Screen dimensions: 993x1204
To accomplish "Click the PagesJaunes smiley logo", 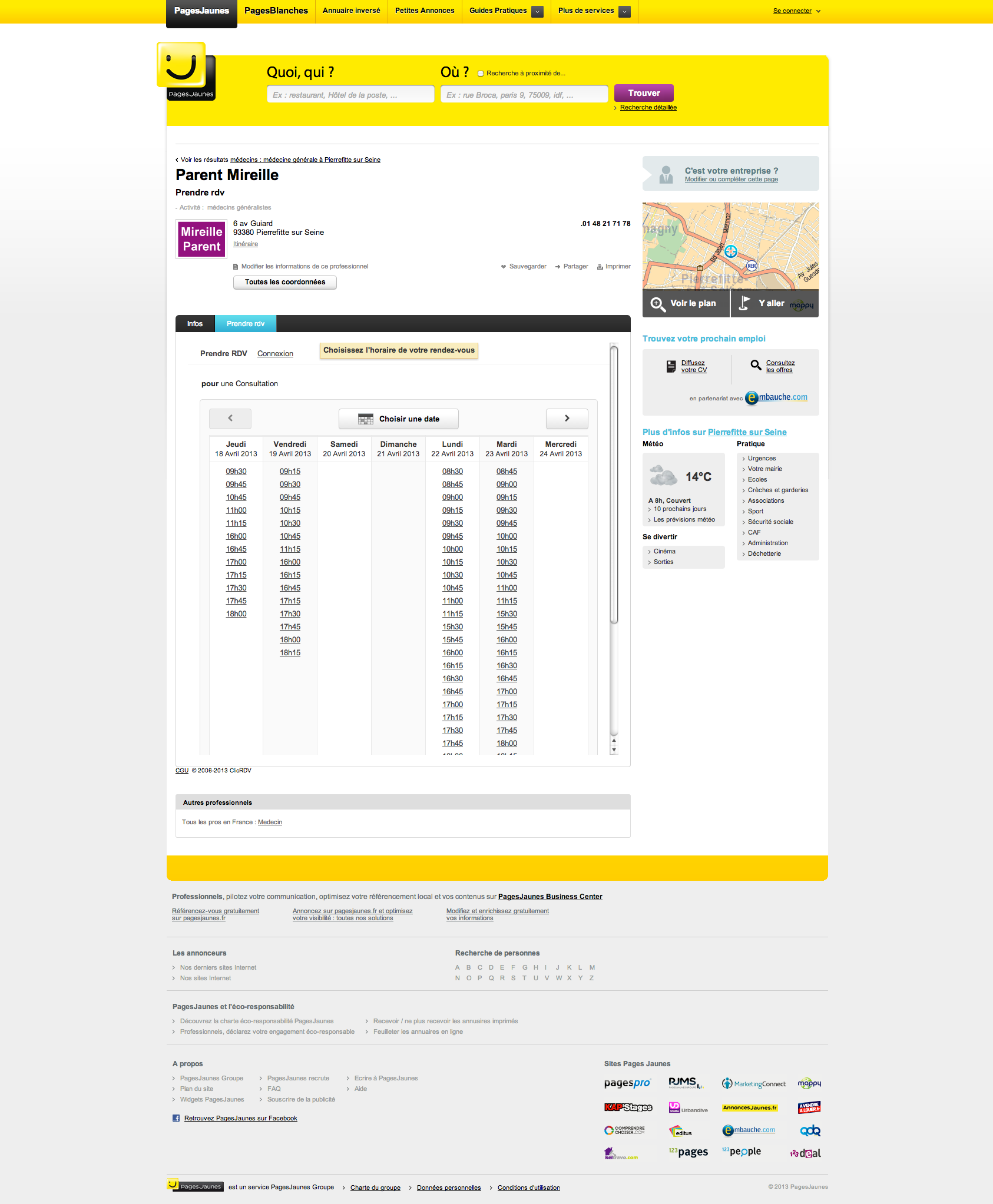I will (x=182, y=67).
